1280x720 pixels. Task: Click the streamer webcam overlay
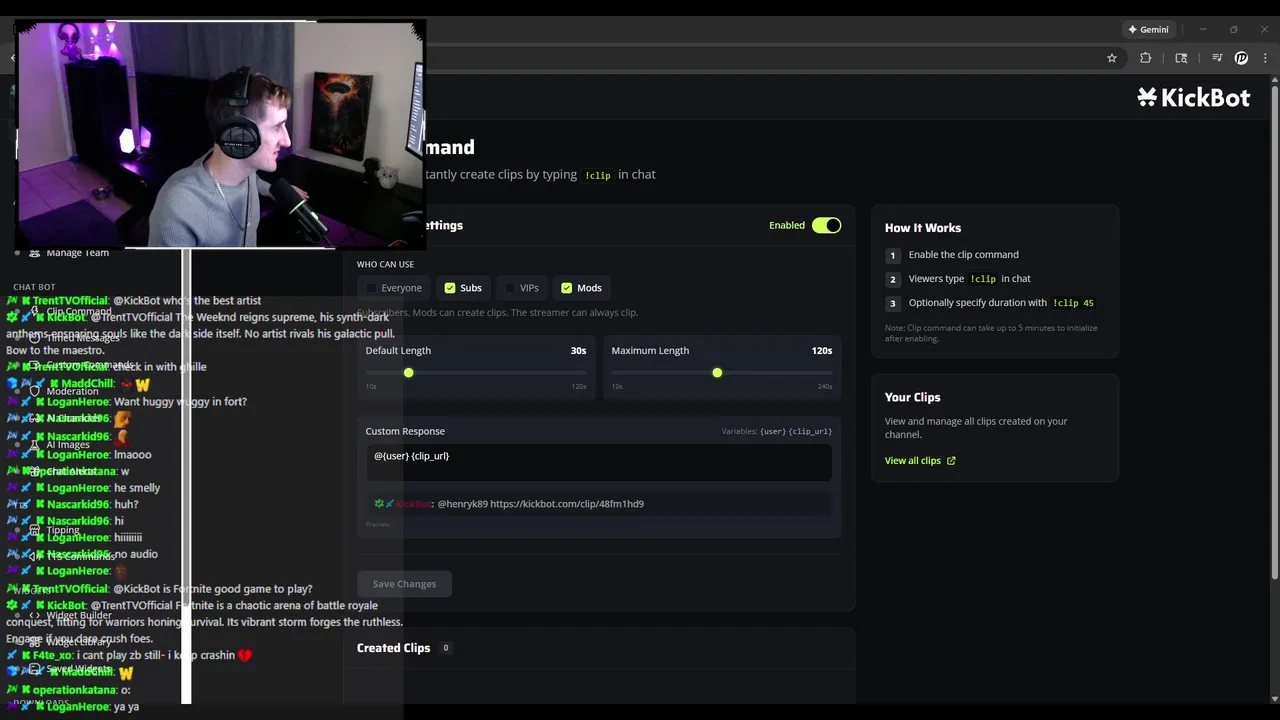[x=221, y=134]
